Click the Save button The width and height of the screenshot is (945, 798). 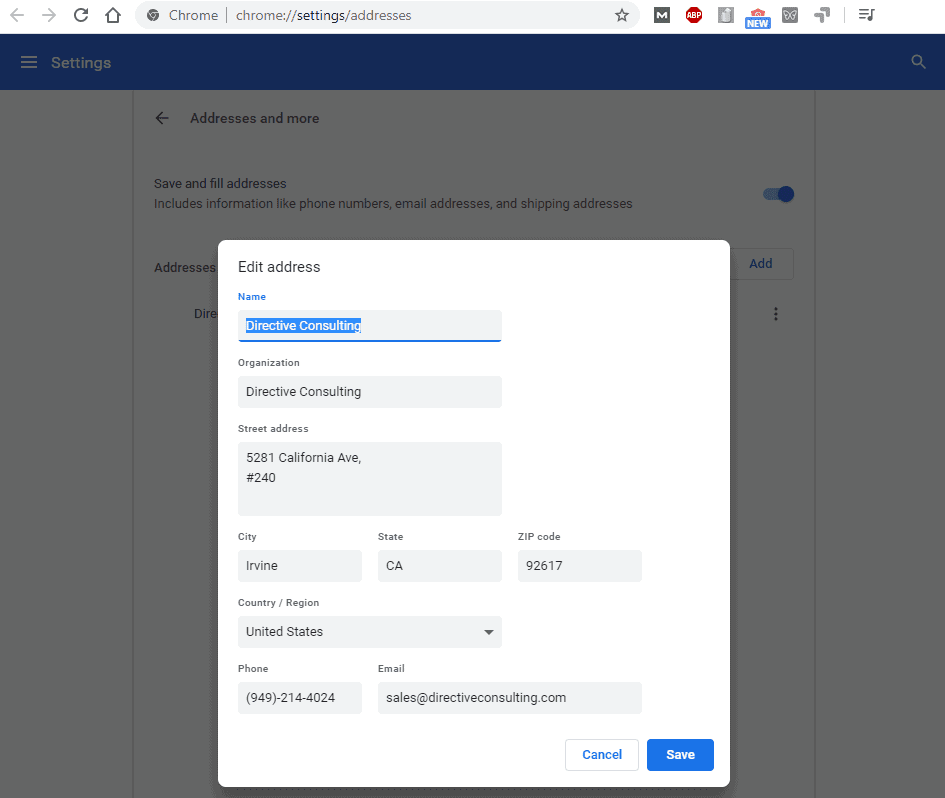click(680, 755)
